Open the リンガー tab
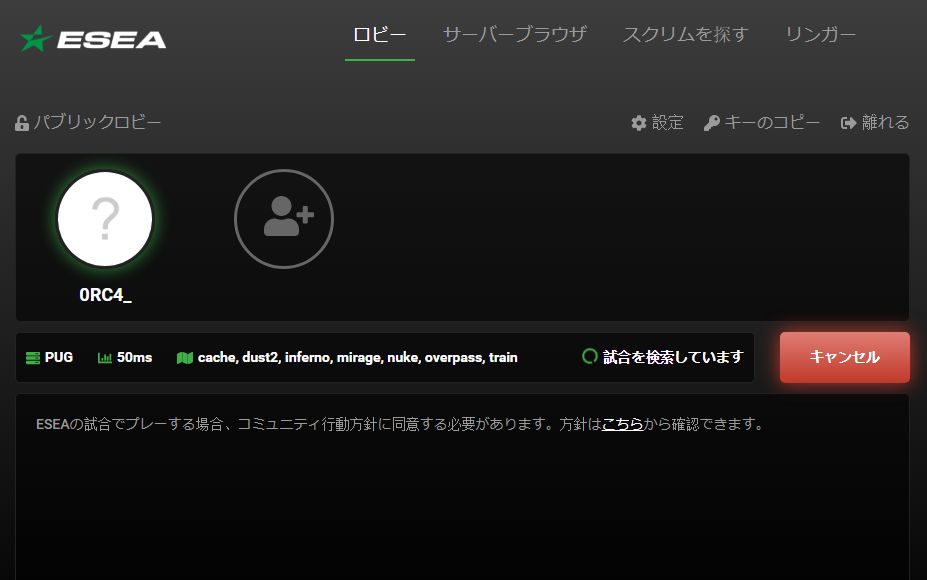This screenshot has height=580, width=927. pos(820,35)
